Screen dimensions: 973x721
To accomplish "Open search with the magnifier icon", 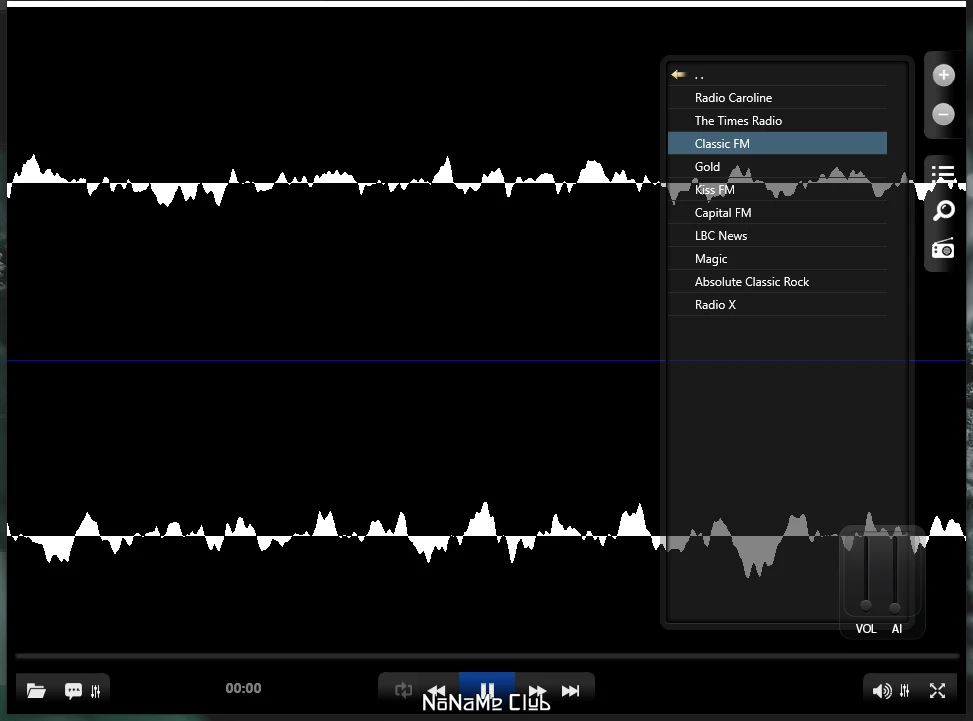I will 943,211.
